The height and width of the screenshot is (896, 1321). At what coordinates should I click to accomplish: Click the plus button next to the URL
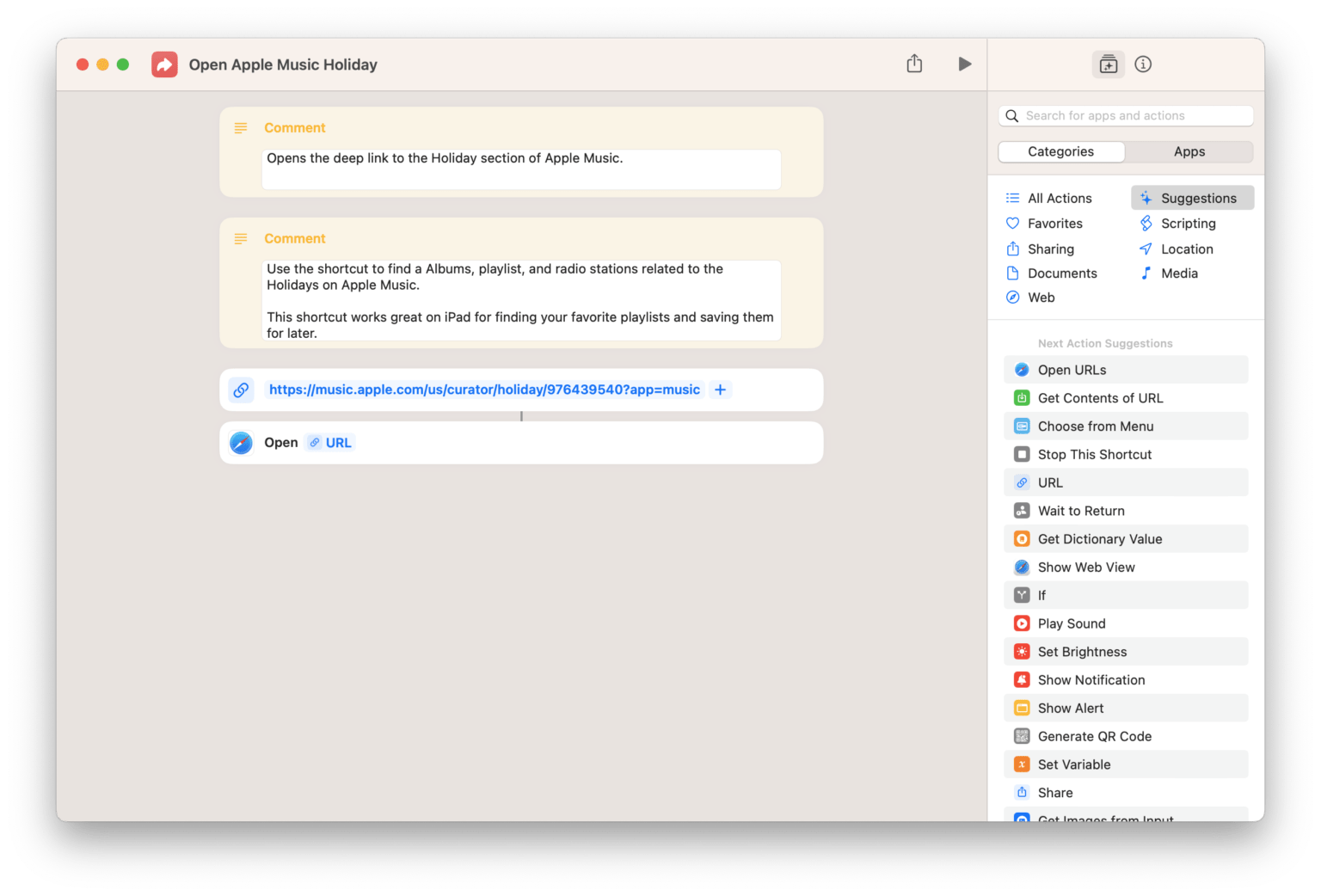pos(721,390)
